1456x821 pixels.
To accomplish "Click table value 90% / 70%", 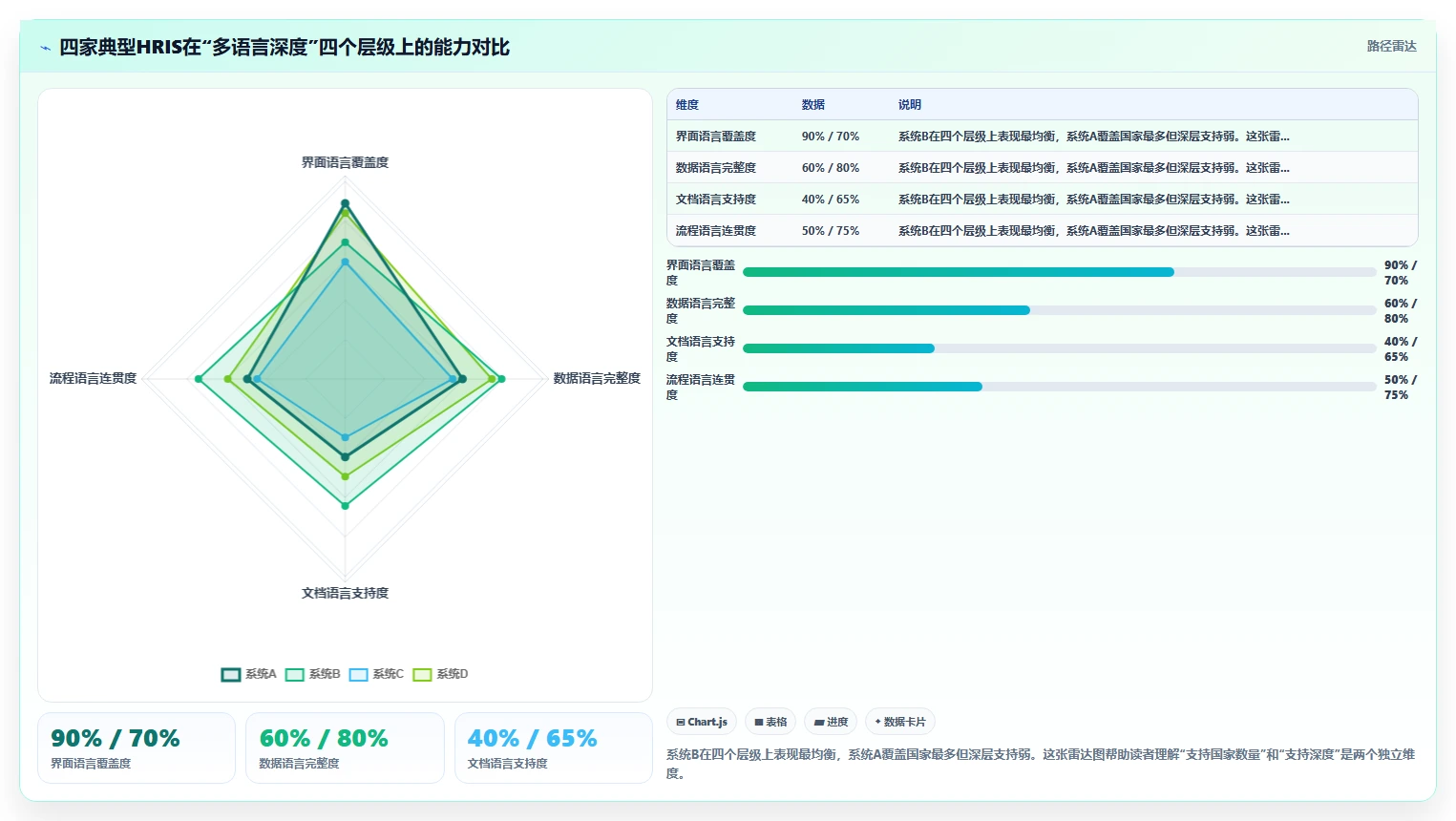I will point(831,137).
